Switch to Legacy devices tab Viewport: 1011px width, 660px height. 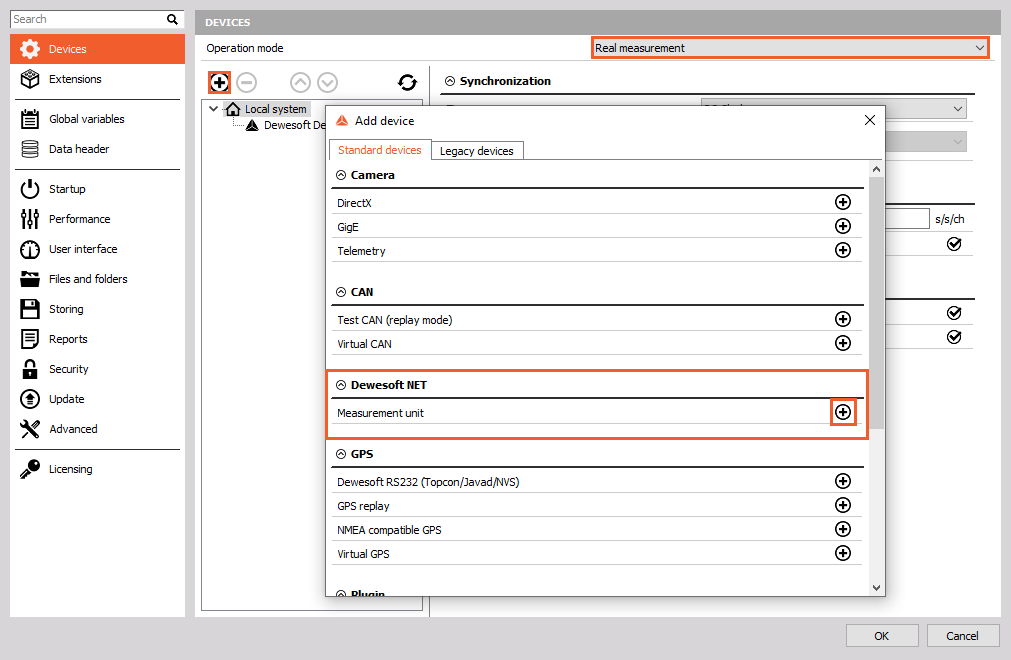(476, 151)
